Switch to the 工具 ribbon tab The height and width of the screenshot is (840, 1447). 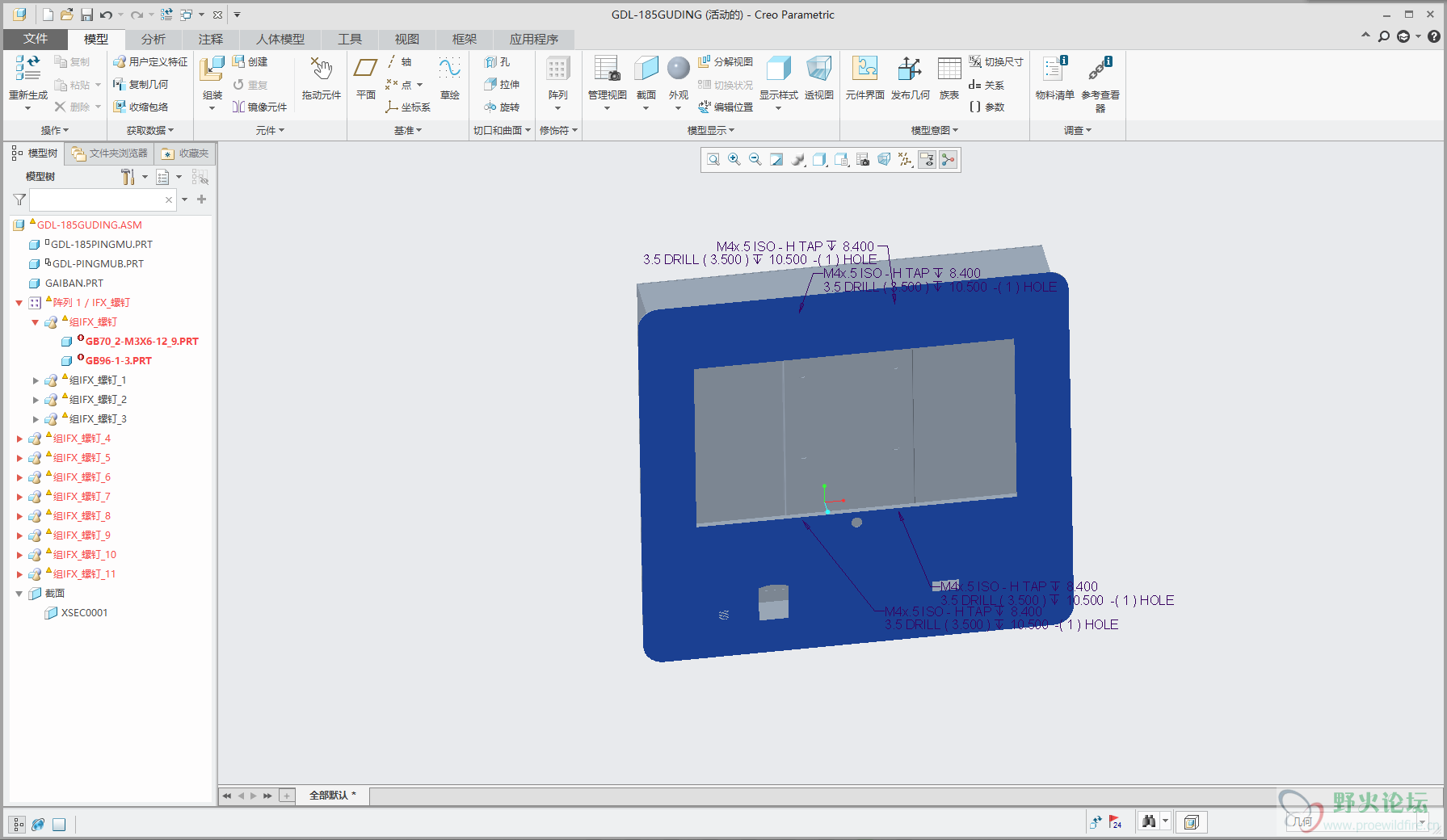coord(349,39)
